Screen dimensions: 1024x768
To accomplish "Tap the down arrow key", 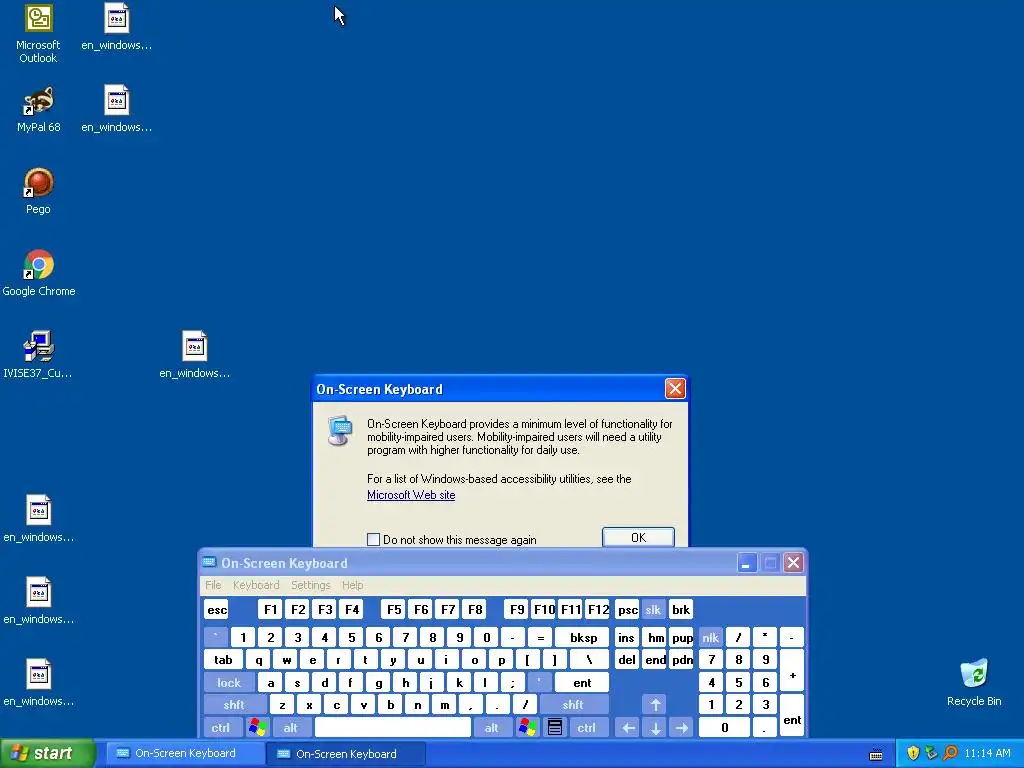I will pyautogui.click(x=655, y=727).
